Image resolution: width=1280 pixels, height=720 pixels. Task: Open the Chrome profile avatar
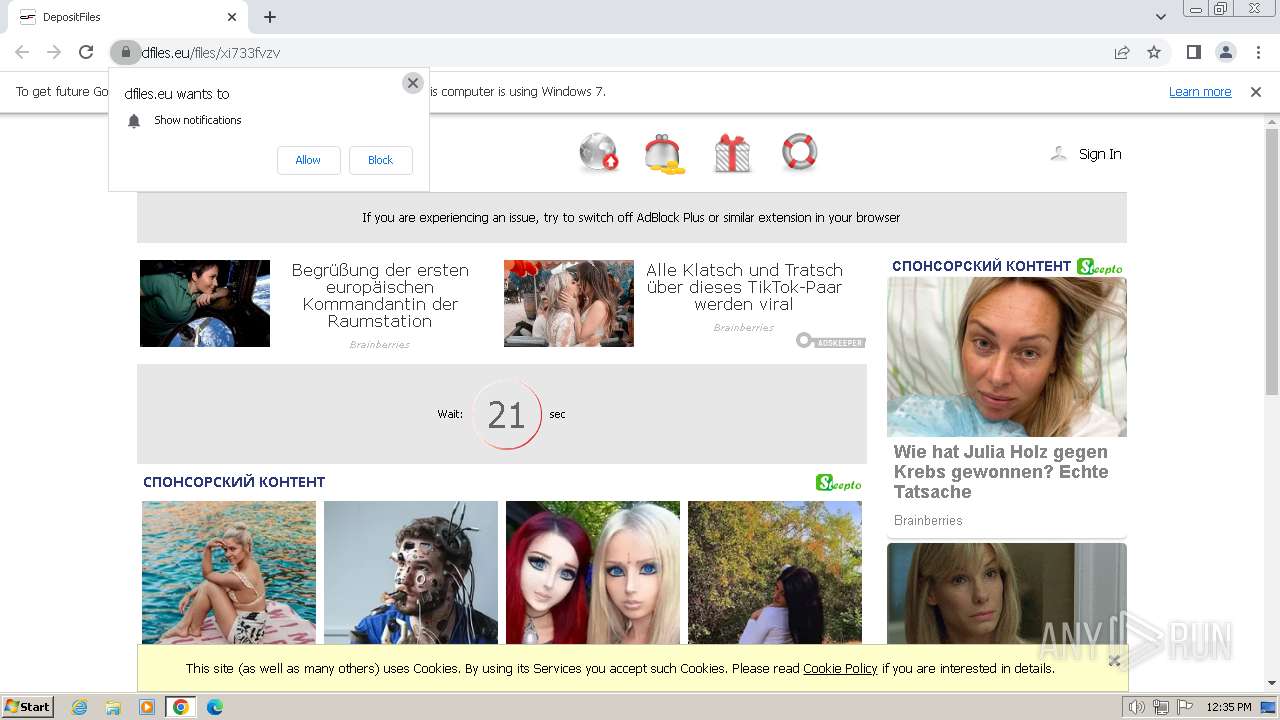[1225, 52]
